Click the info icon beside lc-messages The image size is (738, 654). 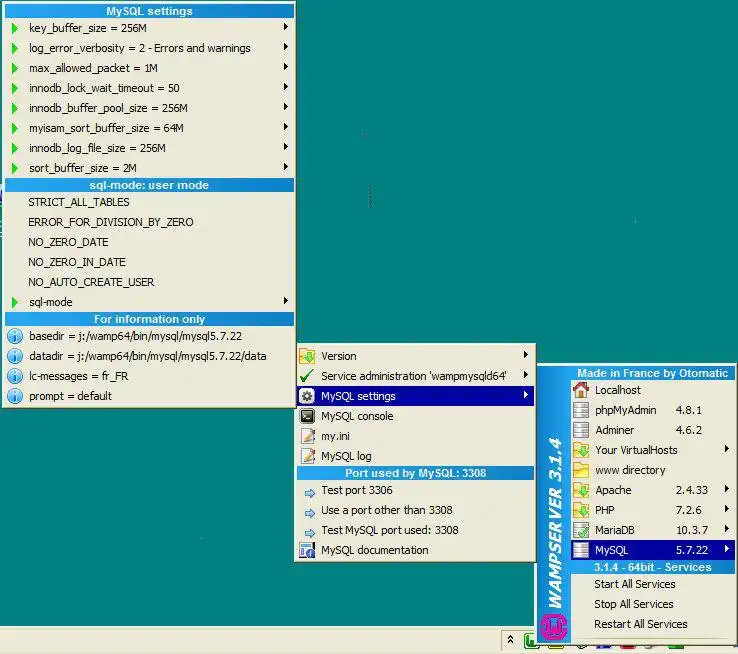pyautogui.click(x=15, y=376)
